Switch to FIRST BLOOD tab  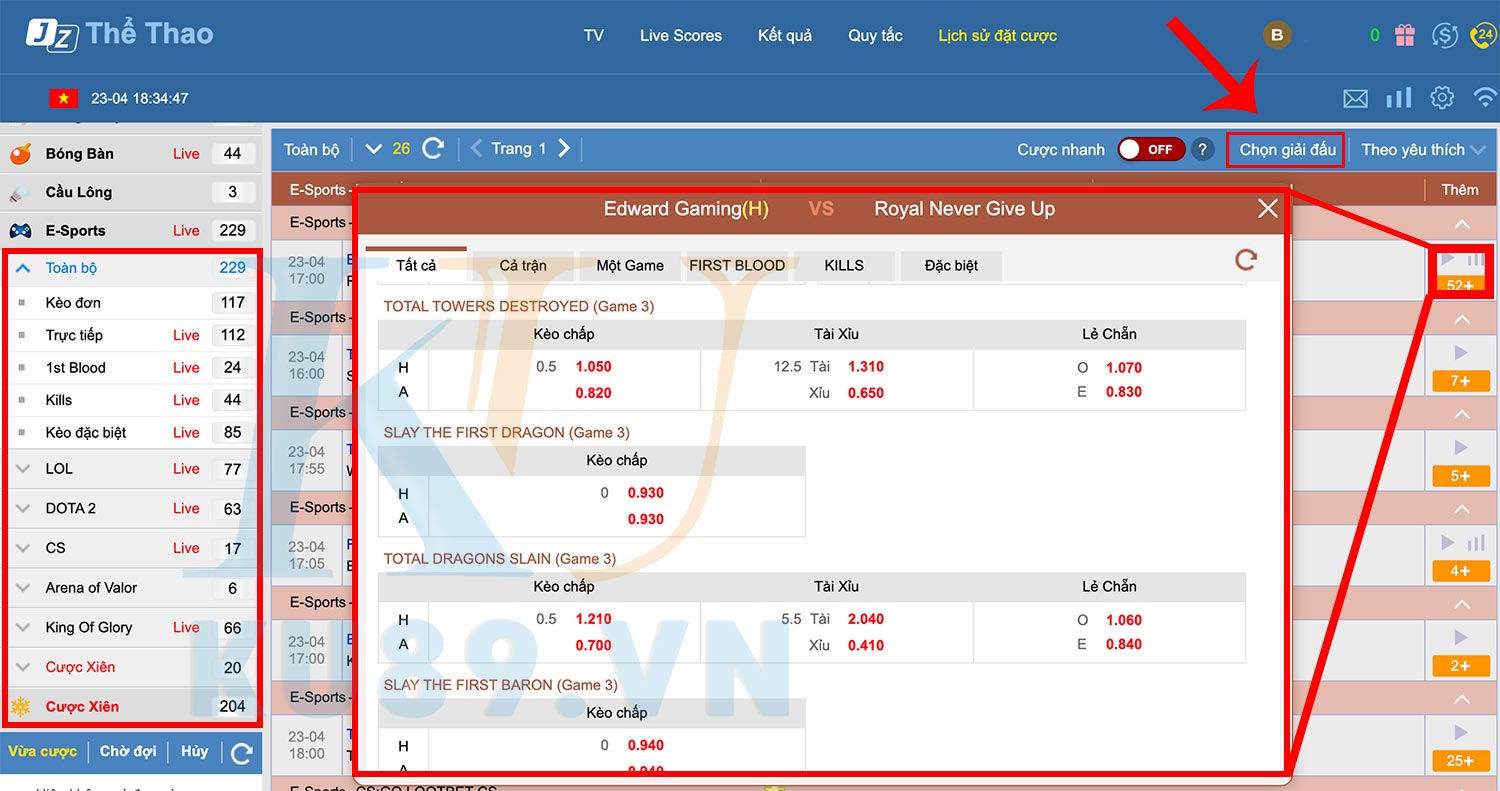click(x=737, y=266)
